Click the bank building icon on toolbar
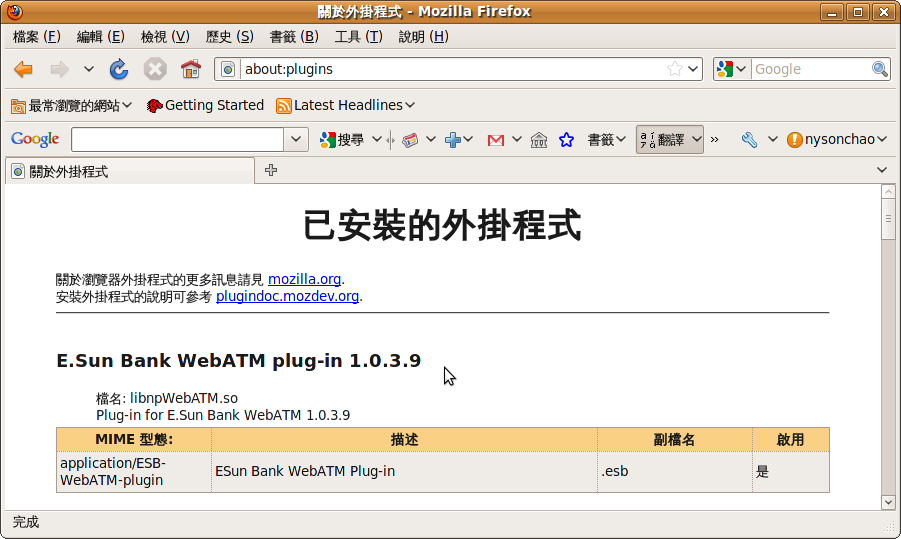Viewport: 901px width, 539px height. tap(538, 140)
